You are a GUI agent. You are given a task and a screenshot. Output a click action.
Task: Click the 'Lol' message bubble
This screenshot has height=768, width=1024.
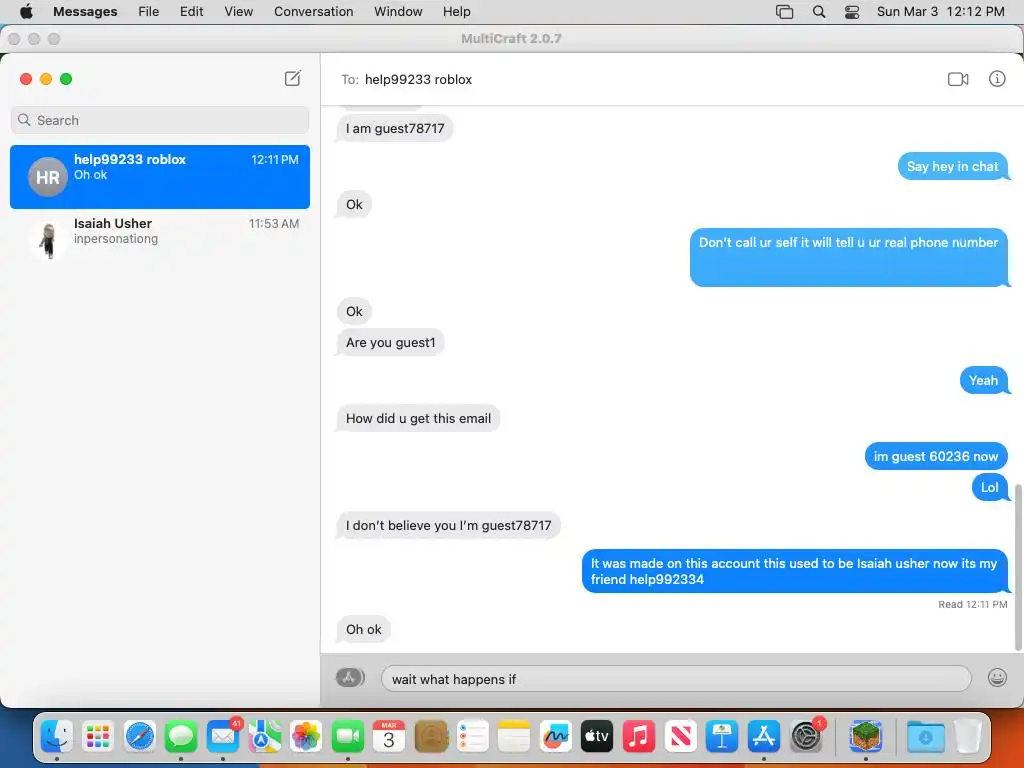pyautogui.click(x=989, y=487)
